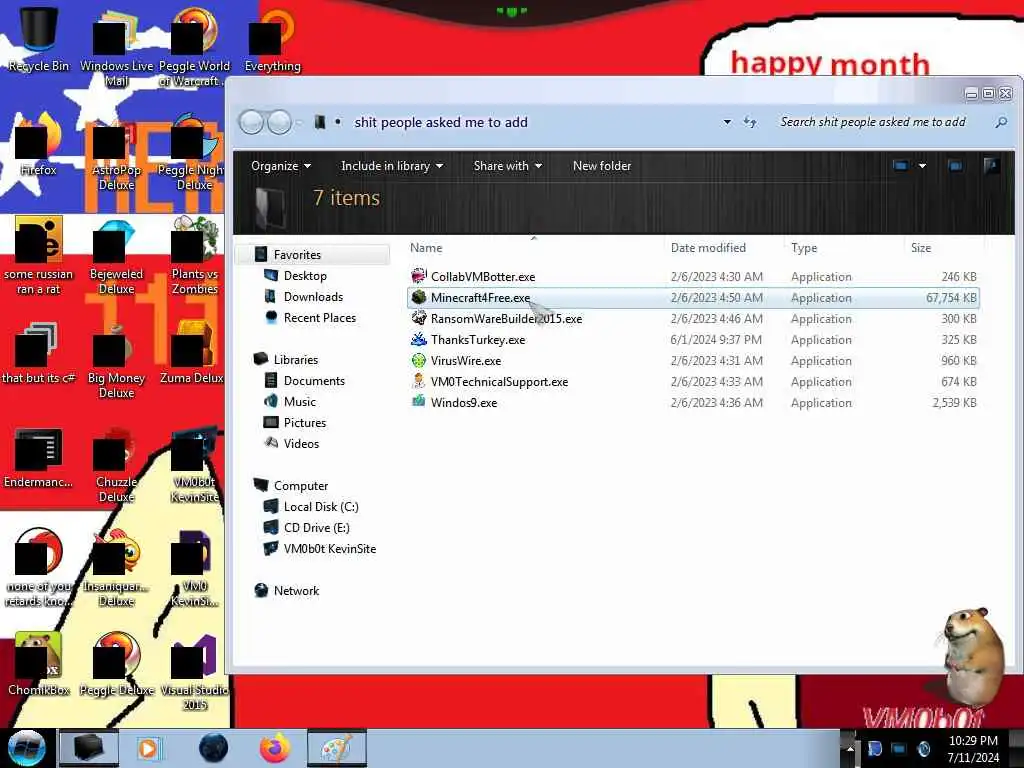Open AstroPop Deluxe desktop icon
The width and height of the screenshot is (1024, 768).
(x=116, y=153)
